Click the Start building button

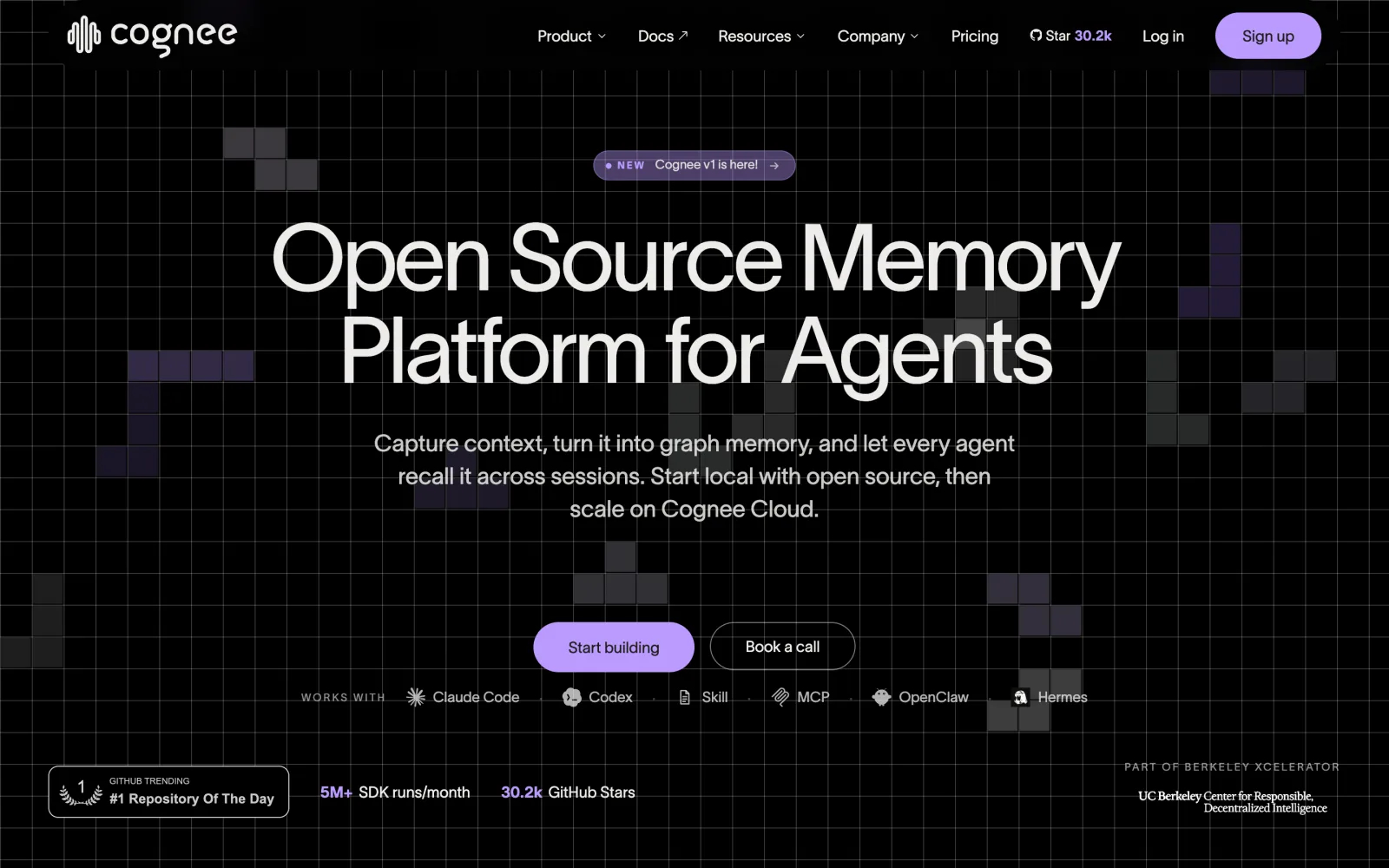pos(614,647)
